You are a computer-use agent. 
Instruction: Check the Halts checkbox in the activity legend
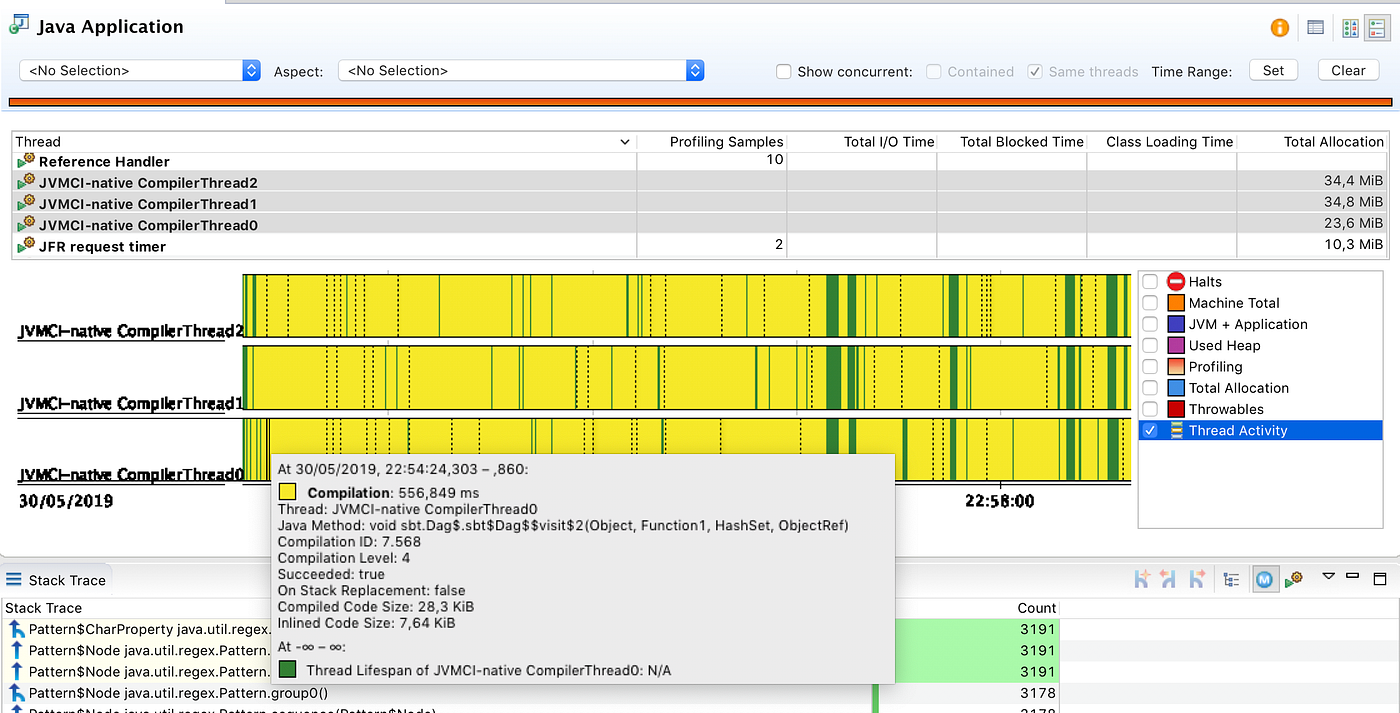1149,281
